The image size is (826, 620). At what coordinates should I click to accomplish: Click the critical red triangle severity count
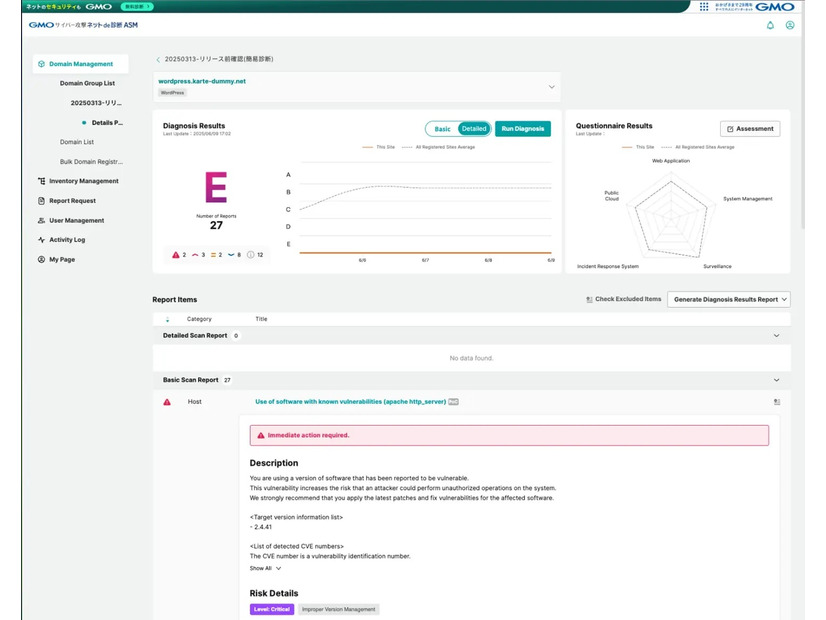tap(179, 255)
